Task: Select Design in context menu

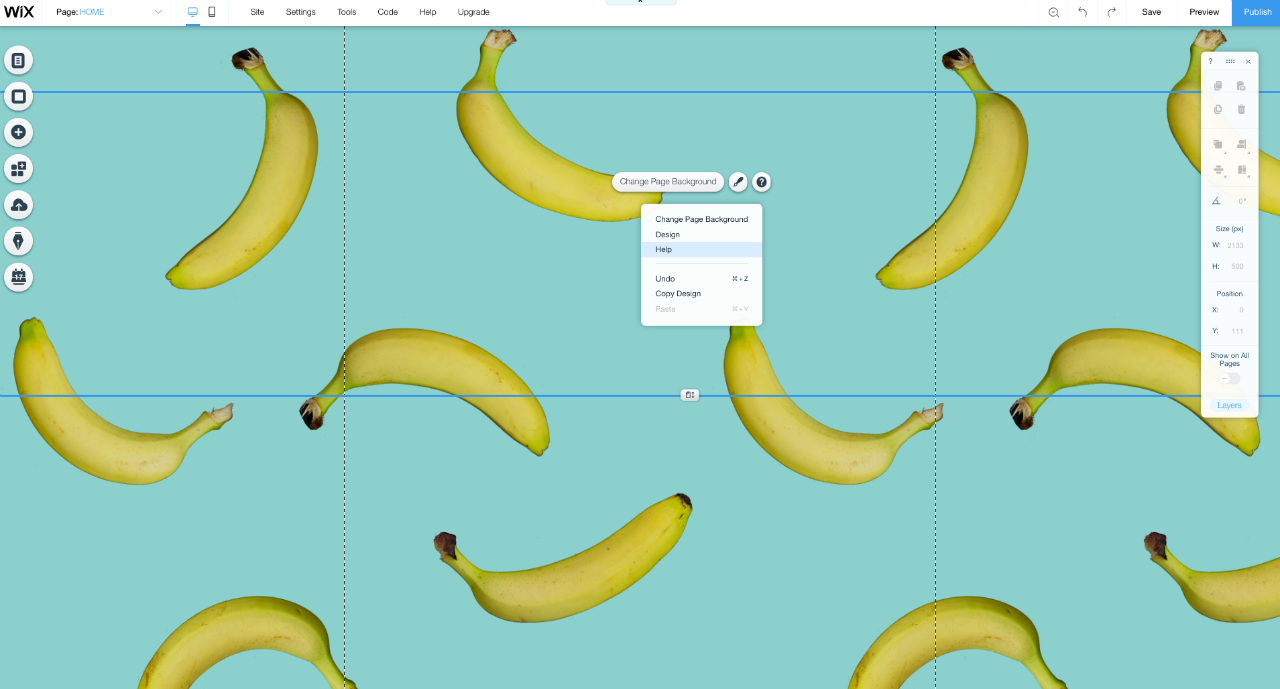Action: 701,234
